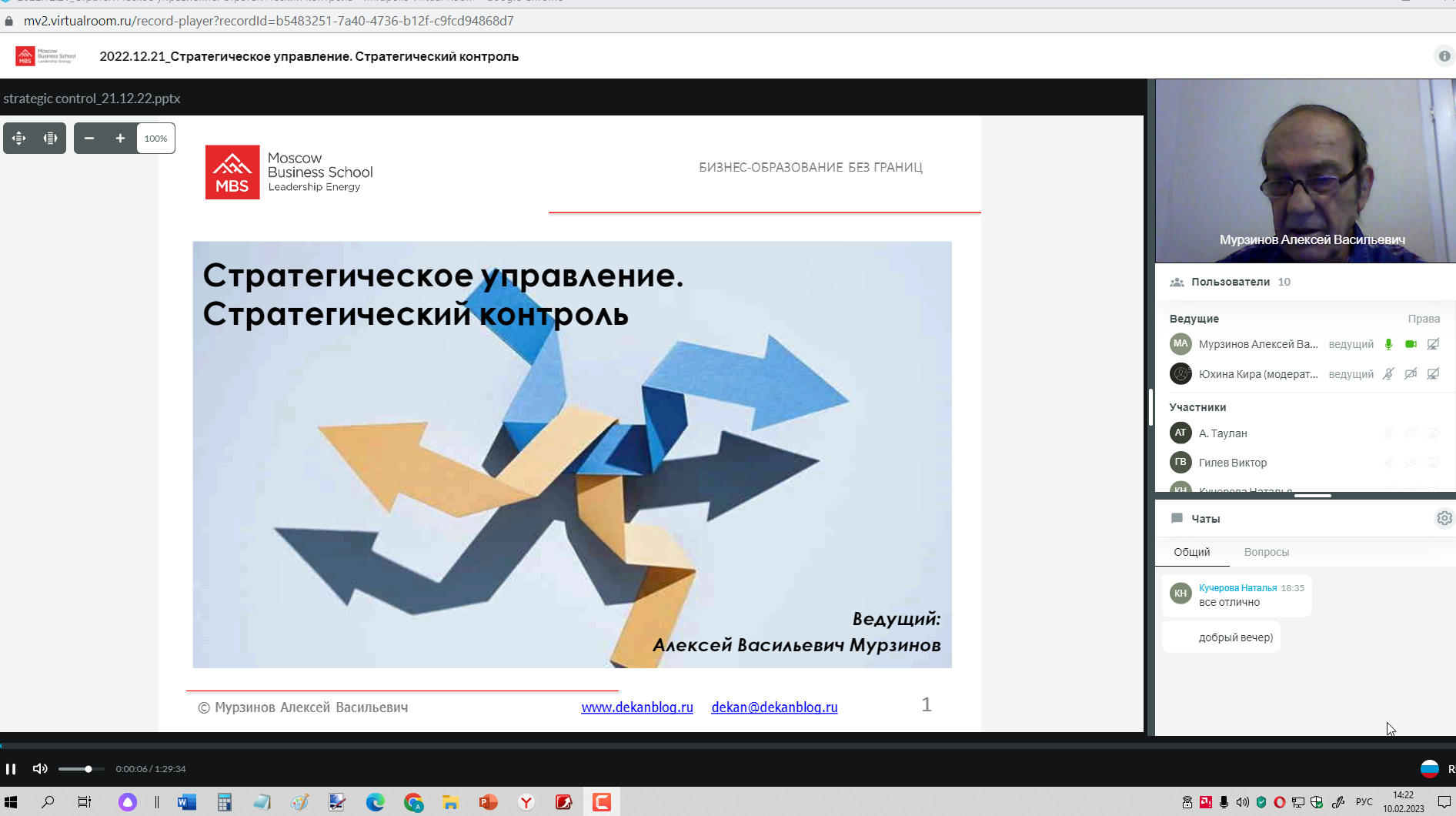Open the recording info icon

[x=1444, y=56]
